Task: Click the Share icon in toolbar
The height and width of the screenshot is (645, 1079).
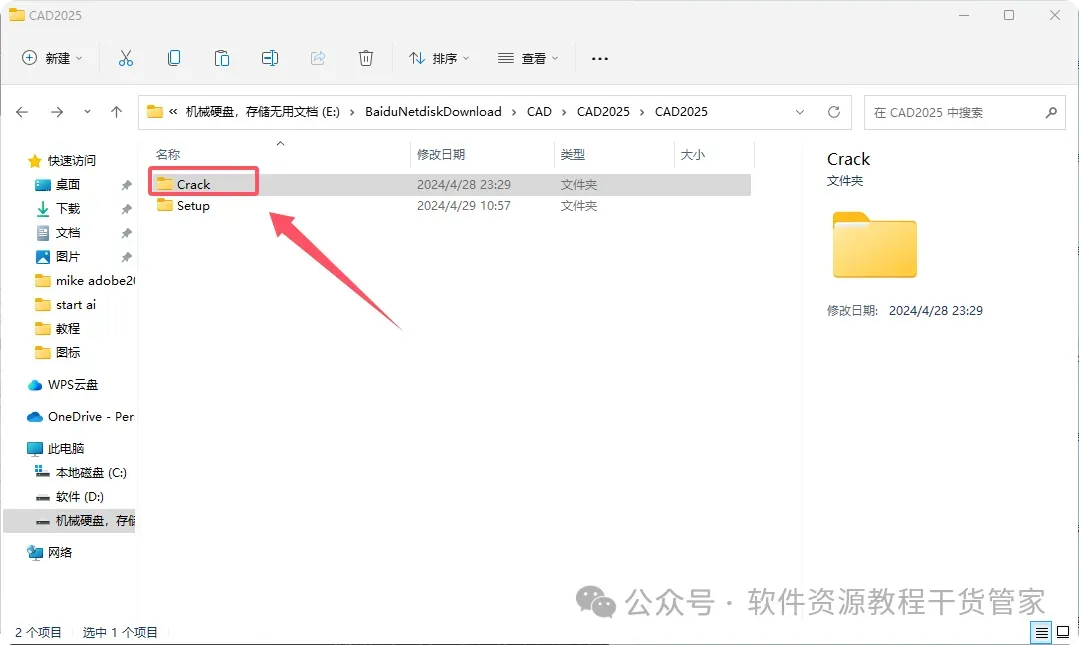Action: [318, 59]
